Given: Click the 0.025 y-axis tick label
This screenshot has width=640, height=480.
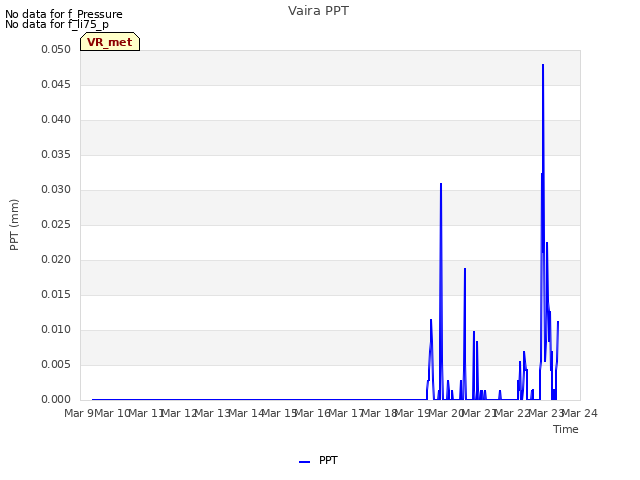Looking at the screenshot, I should (56, 224).
